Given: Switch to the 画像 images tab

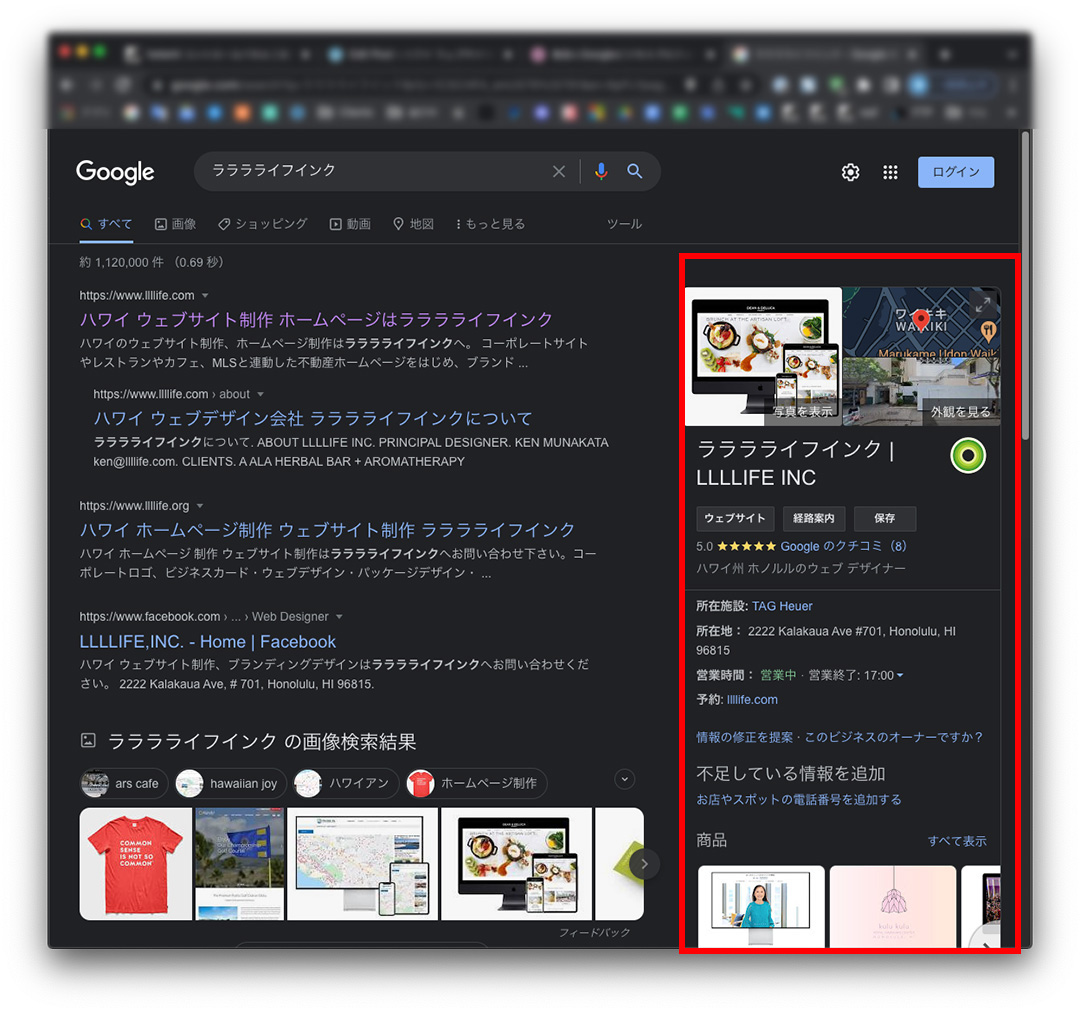Looking at the screenshot, I should click(175, 224).
